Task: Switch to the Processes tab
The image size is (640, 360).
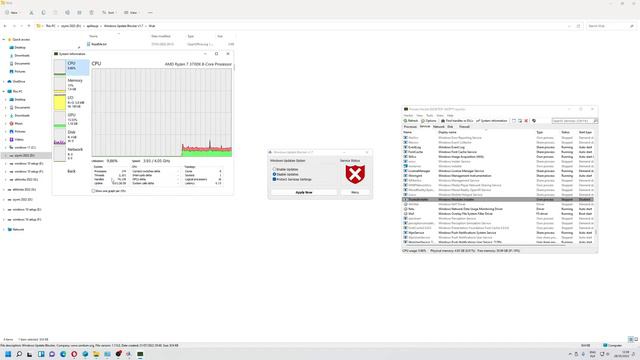Action: (410, 127)
